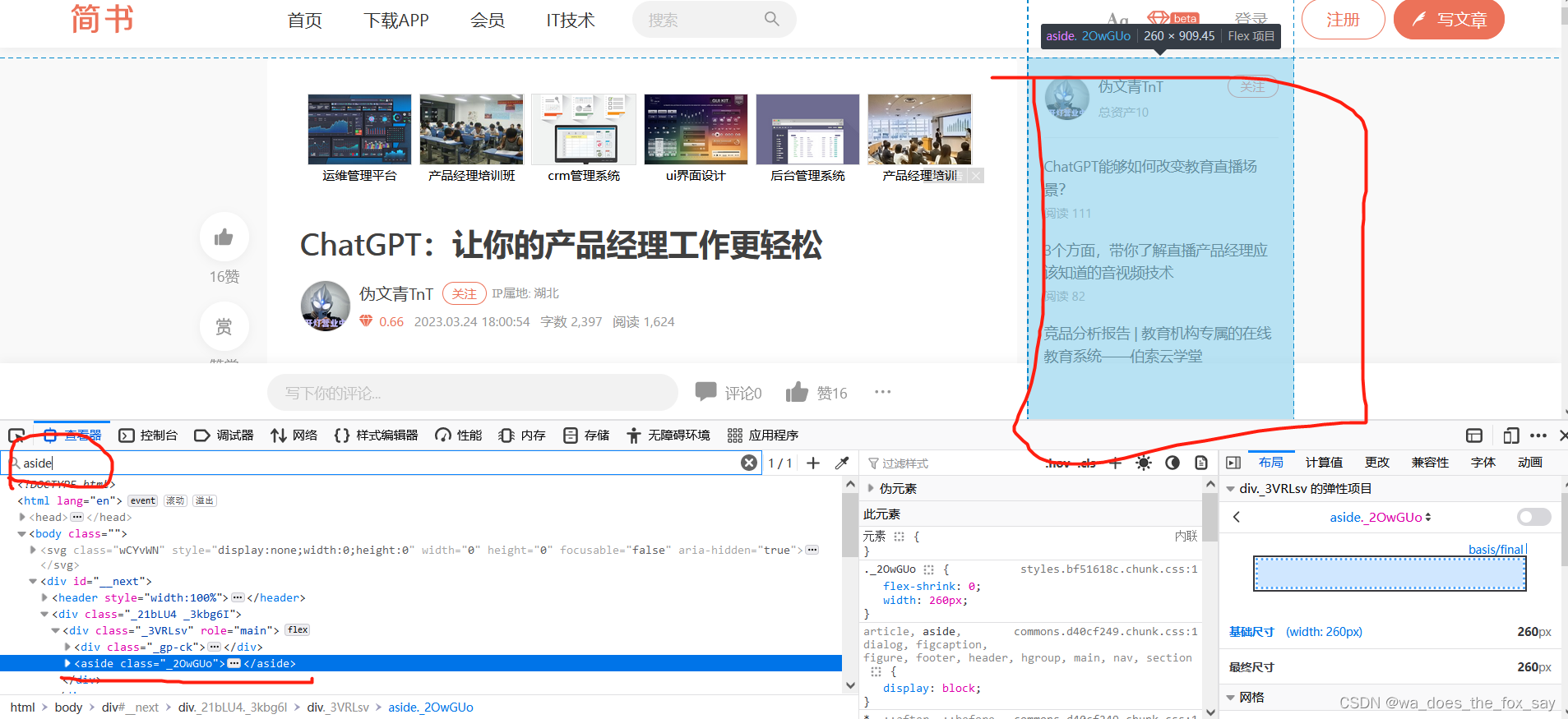Toggle print media simulation icon
The height and width of the screenshot is (719, 1568).
pyautogui.click(x=1201, y=463)
